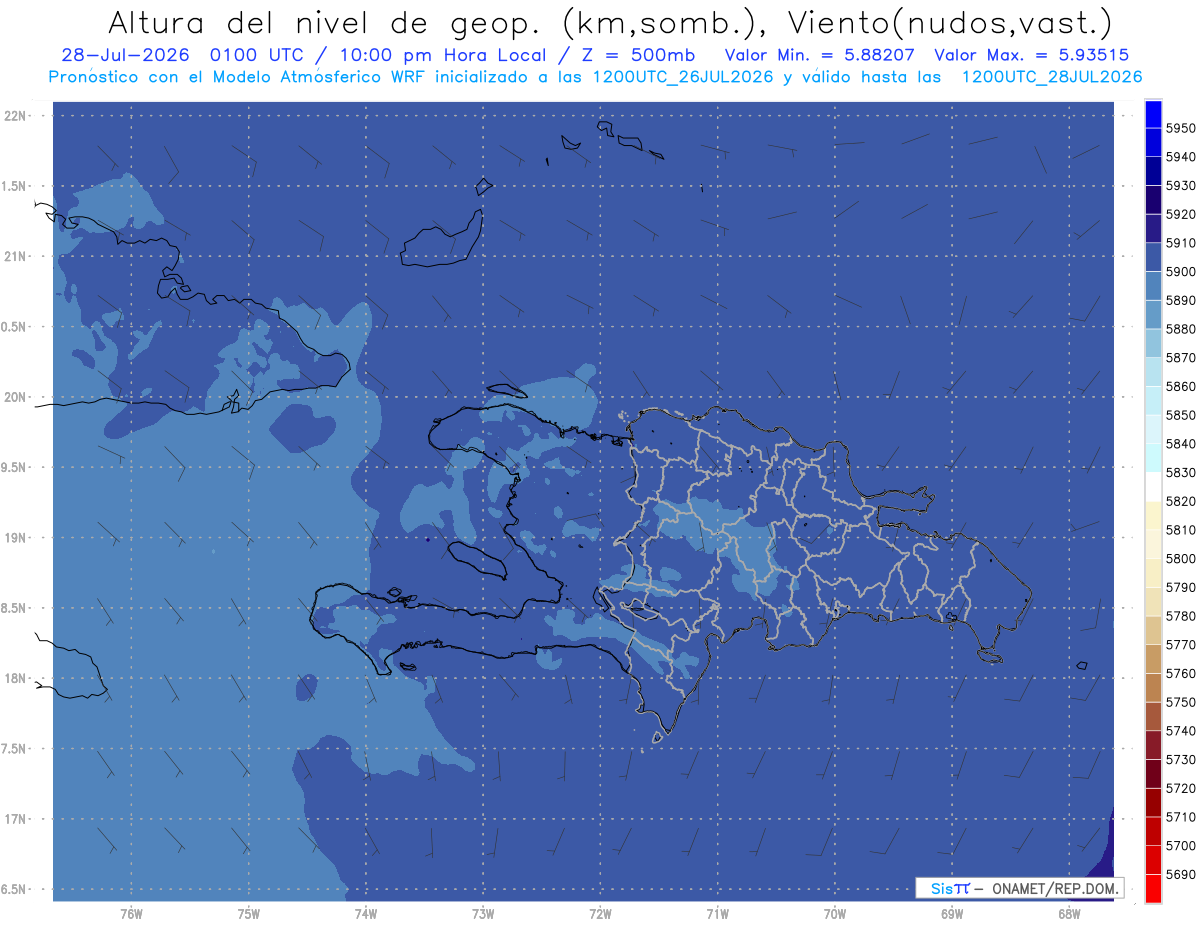Click the '5750' legend value
This screenshot has height=927, width=1200.
tap(1180, 702)
